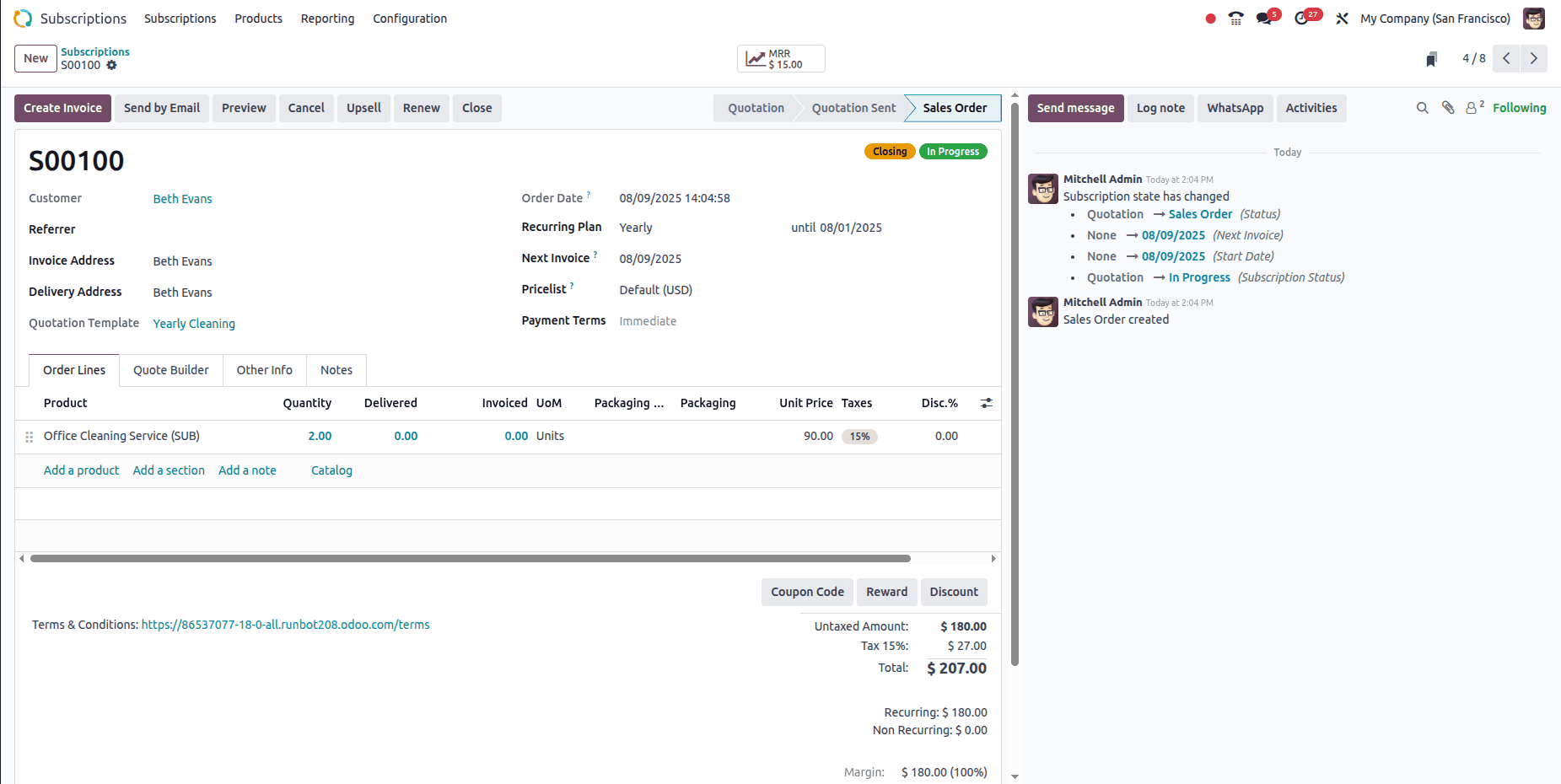1561x784 pixels.
Task: Open the customer Preview
Action: point(244,108)
